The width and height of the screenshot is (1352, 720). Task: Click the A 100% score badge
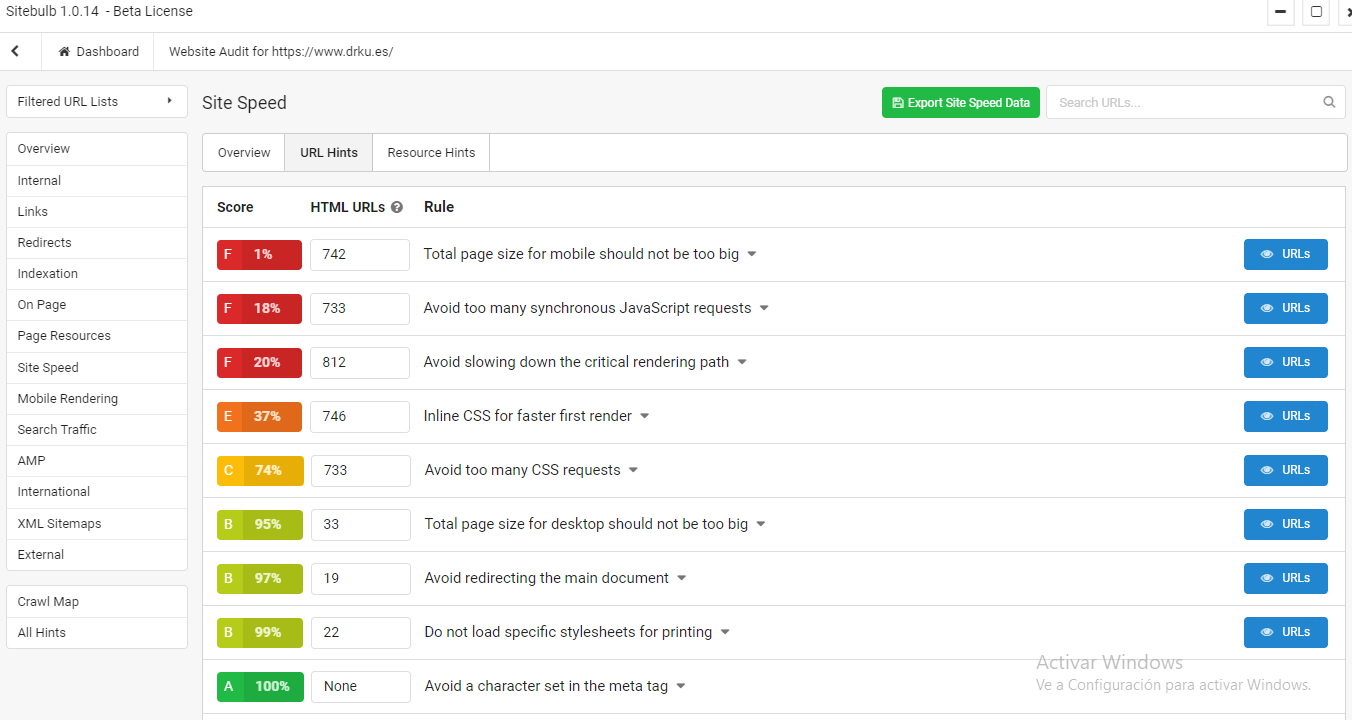coord(260,686)
